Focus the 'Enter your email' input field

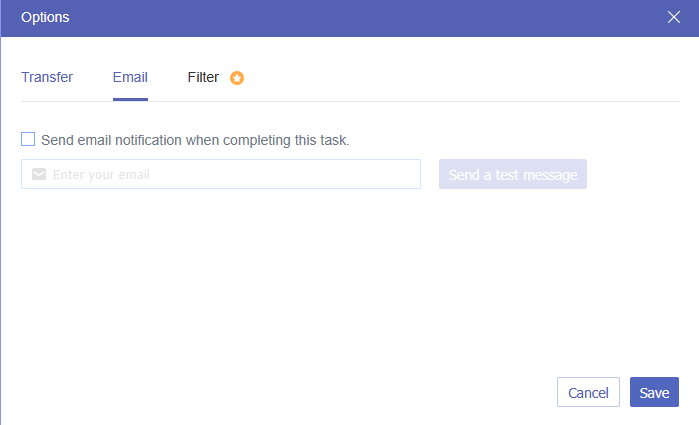click(x=230, y=174)
